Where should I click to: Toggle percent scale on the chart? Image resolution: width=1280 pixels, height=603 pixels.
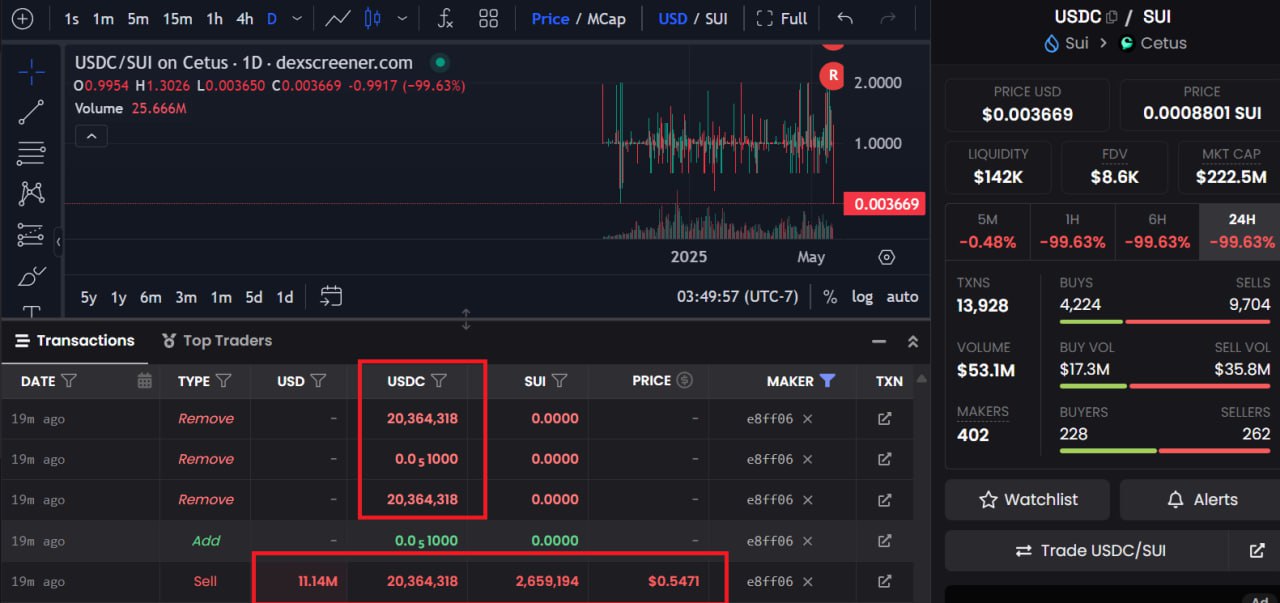[830, 296]
